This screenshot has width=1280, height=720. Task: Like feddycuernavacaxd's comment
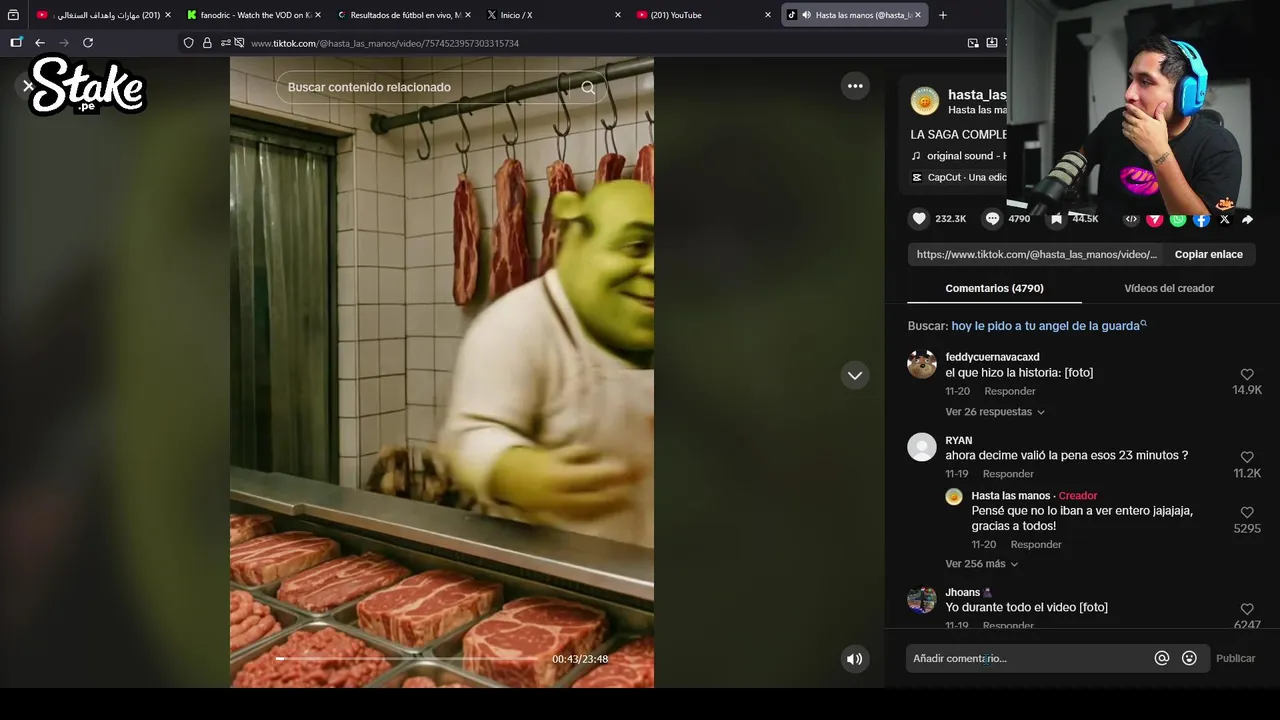(1247, 375)
